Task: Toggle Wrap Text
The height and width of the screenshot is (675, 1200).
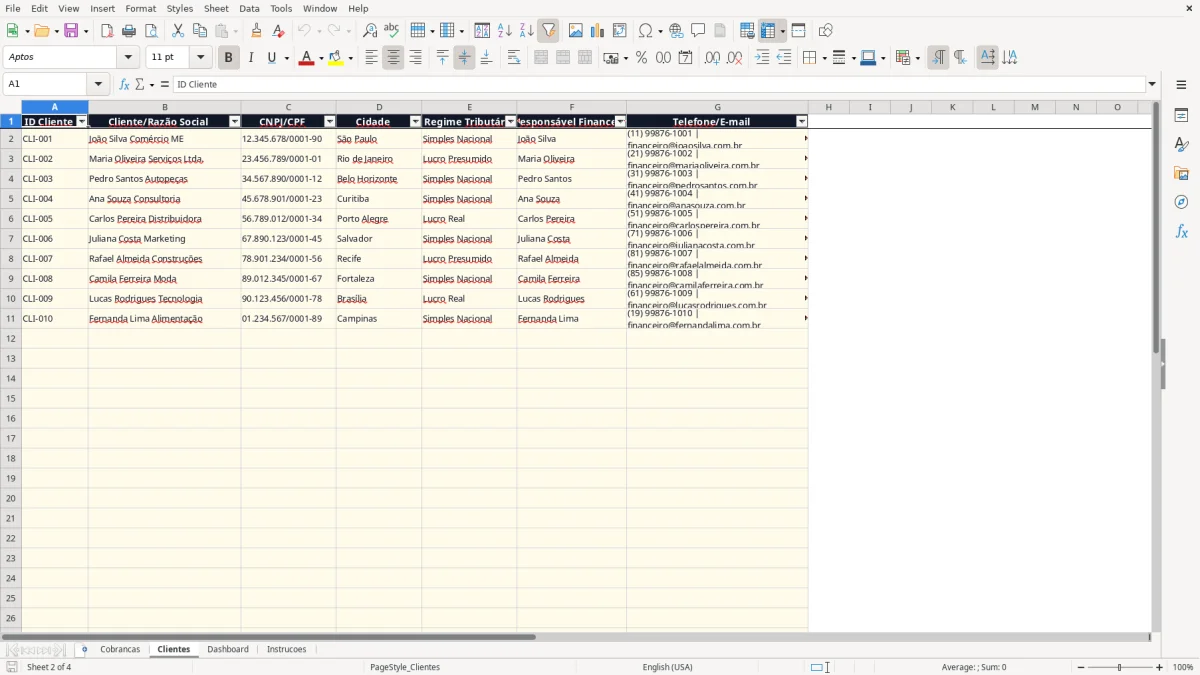Action: click(x=514, y=58)
